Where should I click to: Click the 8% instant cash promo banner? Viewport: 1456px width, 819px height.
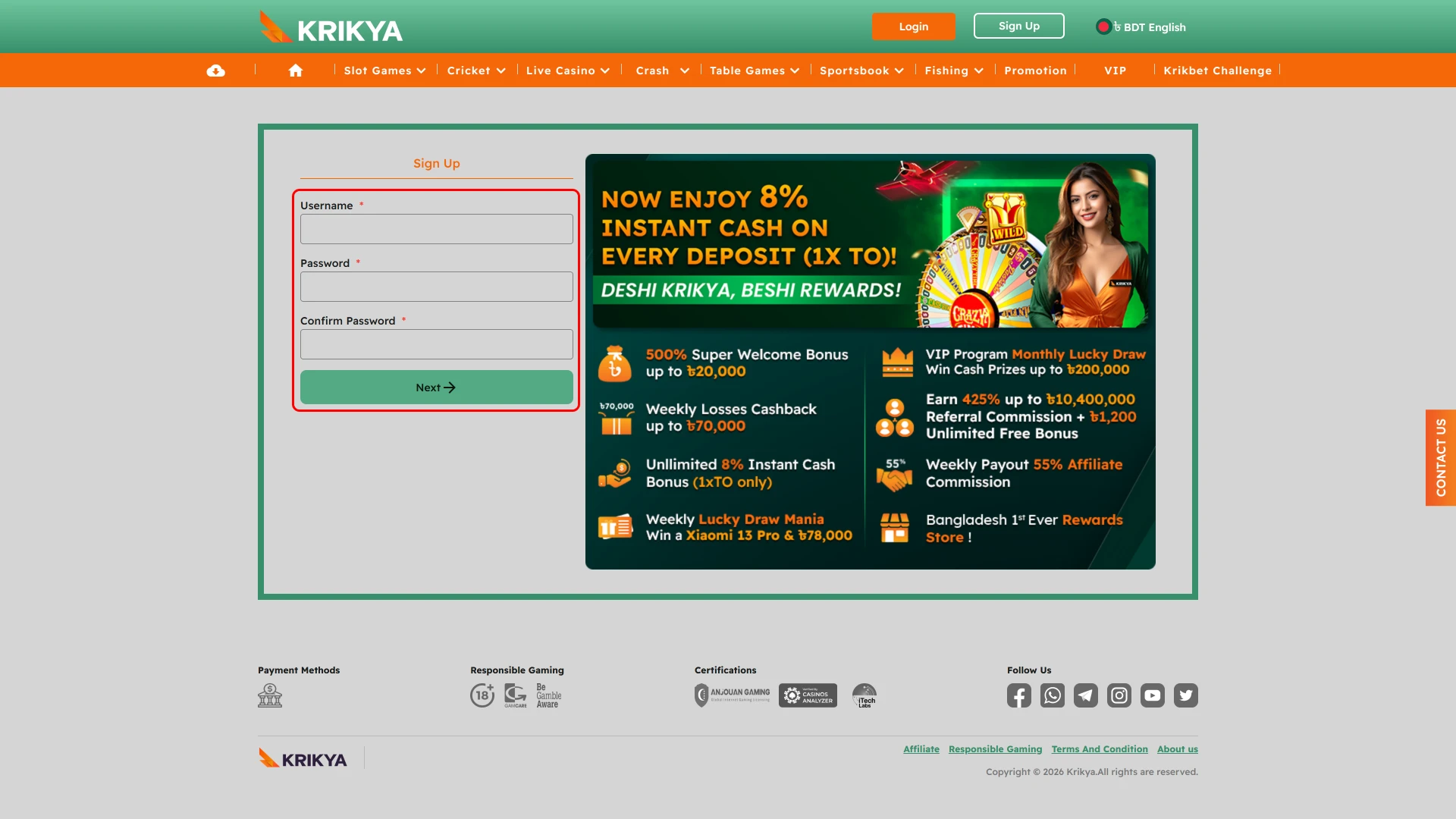pyautogui.click(x=870, y=243)
